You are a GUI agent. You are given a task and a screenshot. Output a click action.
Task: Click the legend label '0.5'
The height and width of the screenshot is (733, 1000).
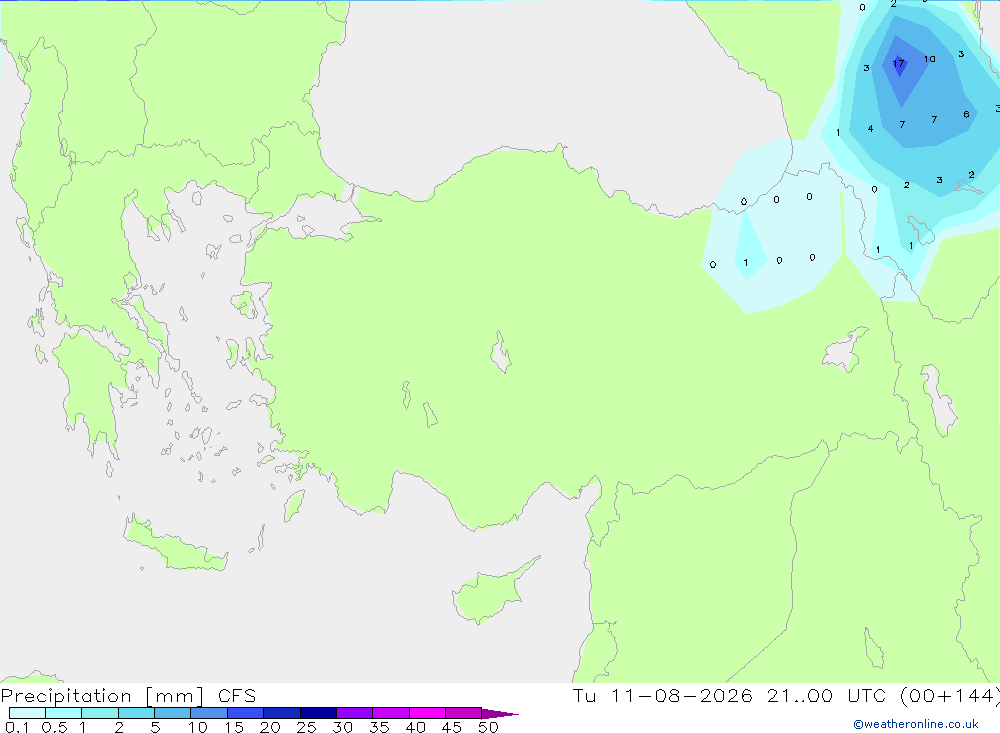(54, 727)
